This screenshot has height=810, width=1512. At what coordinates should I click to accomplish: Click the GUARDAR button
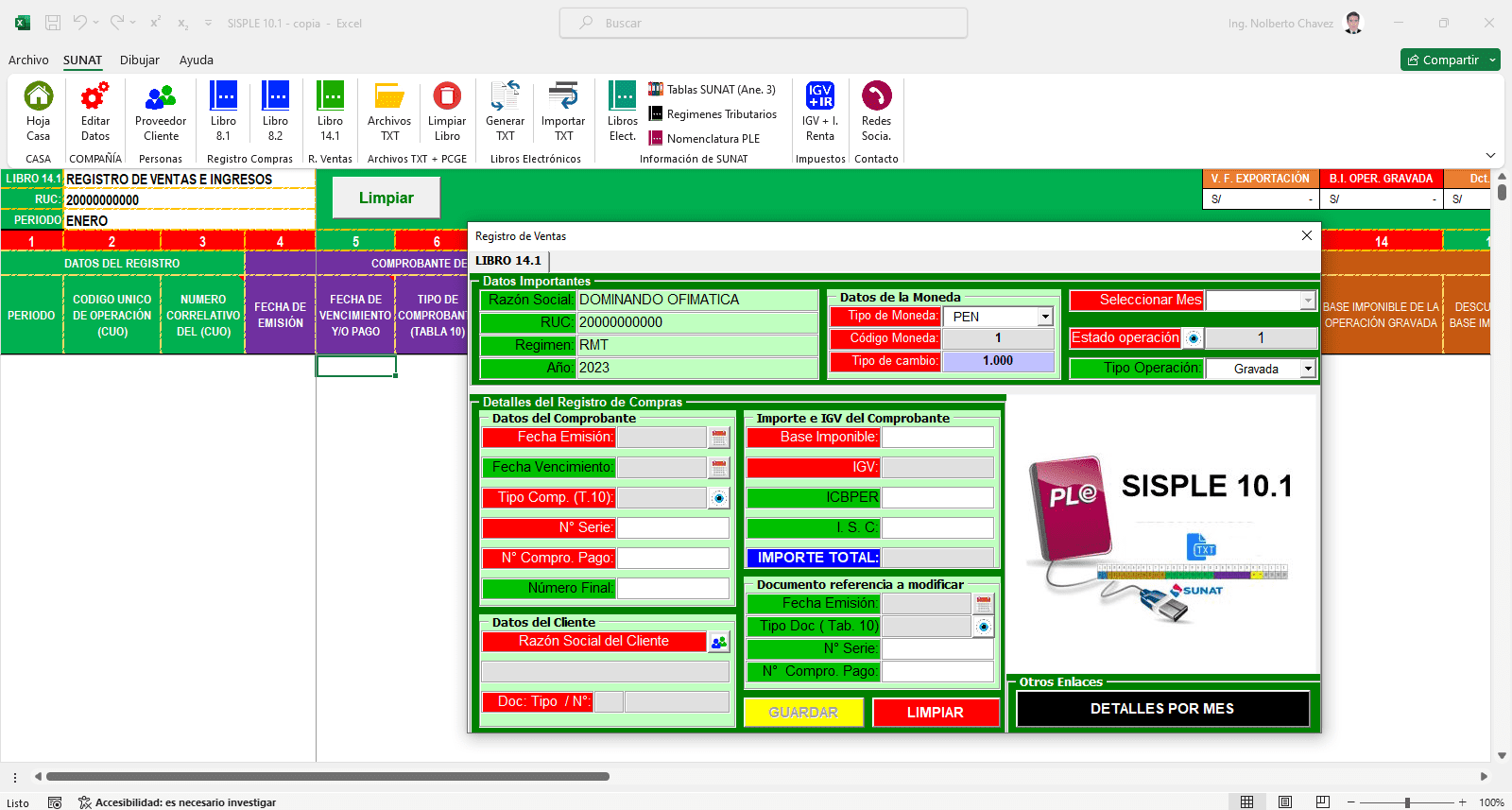(803, 713)
